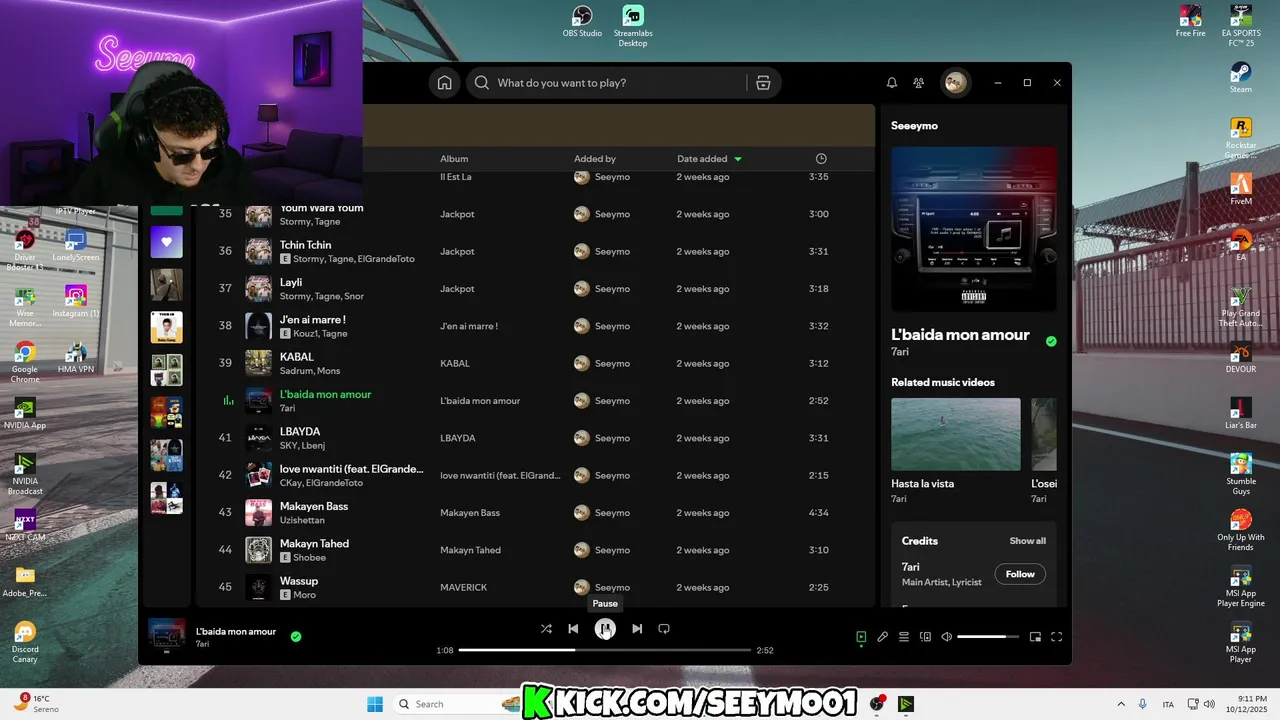Select track J'en ai marre !
The height and width of the screenshot is (720, 1280).
tap(535, 326)
